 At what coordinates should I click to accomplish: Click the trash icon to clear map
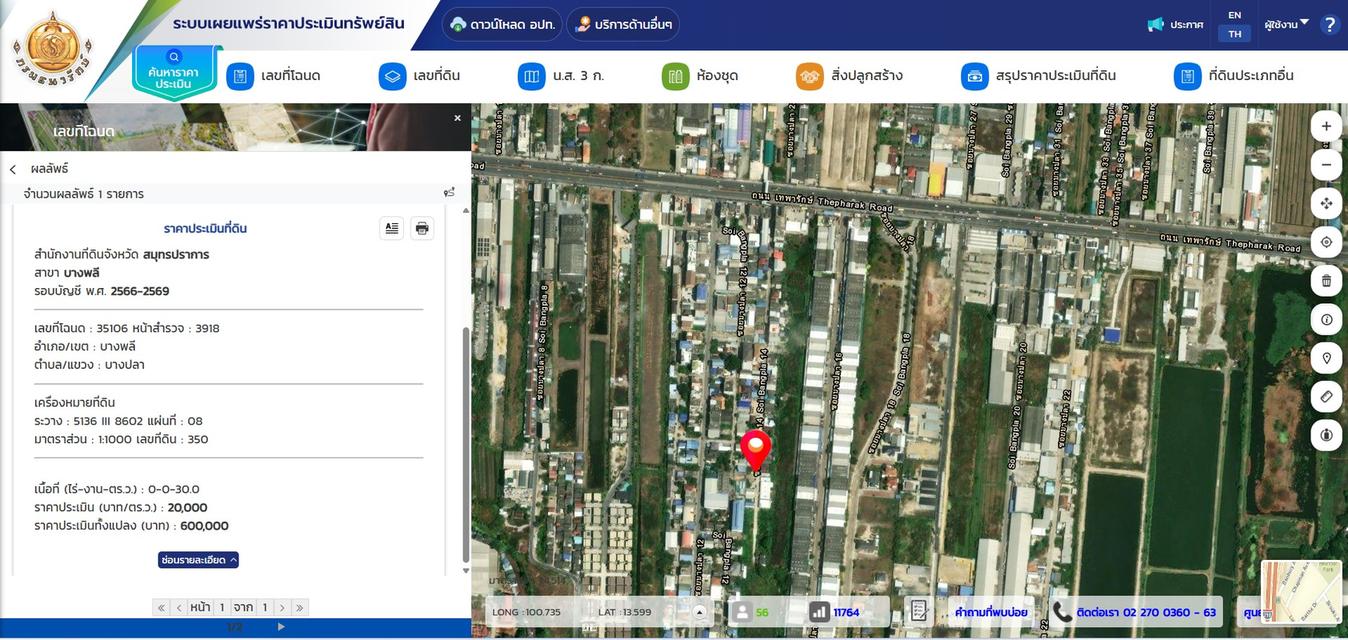tap(1326, 281)
